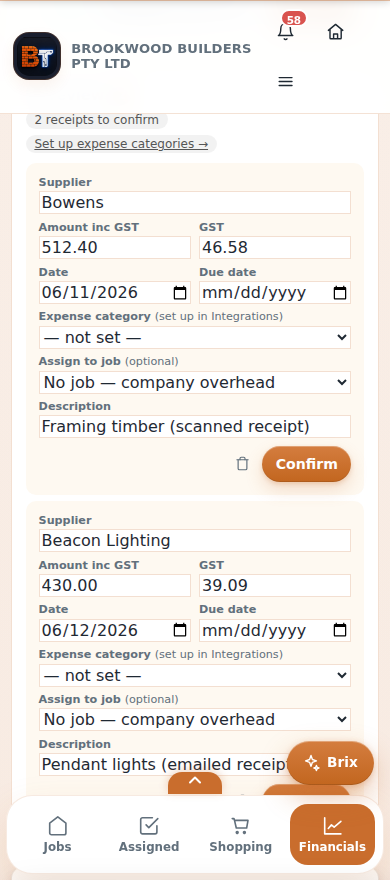Switch to the Jobs tab
This screenshot has height=880, width=390.
57,834
